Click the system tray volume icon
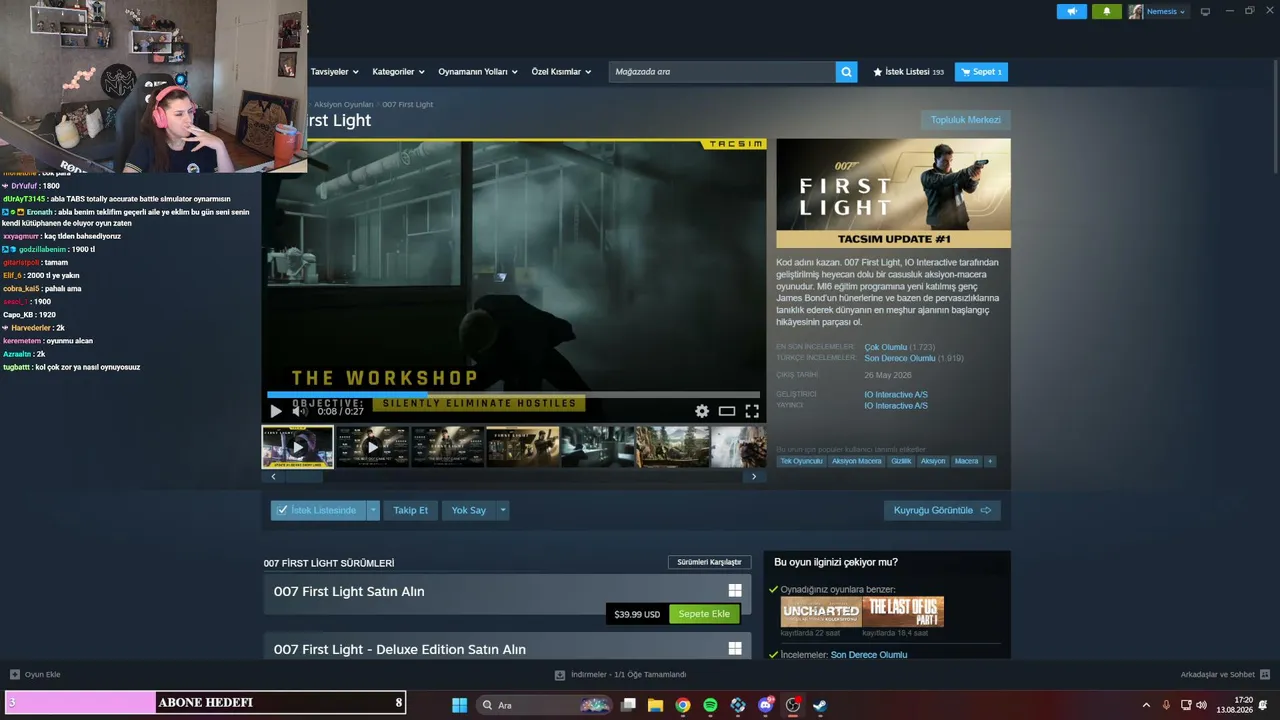 (1201, 705)
